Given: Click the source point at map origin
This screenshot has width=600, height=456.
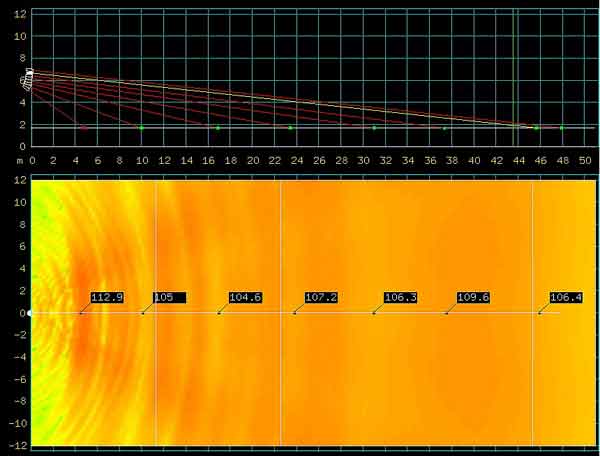Looking at the screenshot, I should click(x=29, y=313).
